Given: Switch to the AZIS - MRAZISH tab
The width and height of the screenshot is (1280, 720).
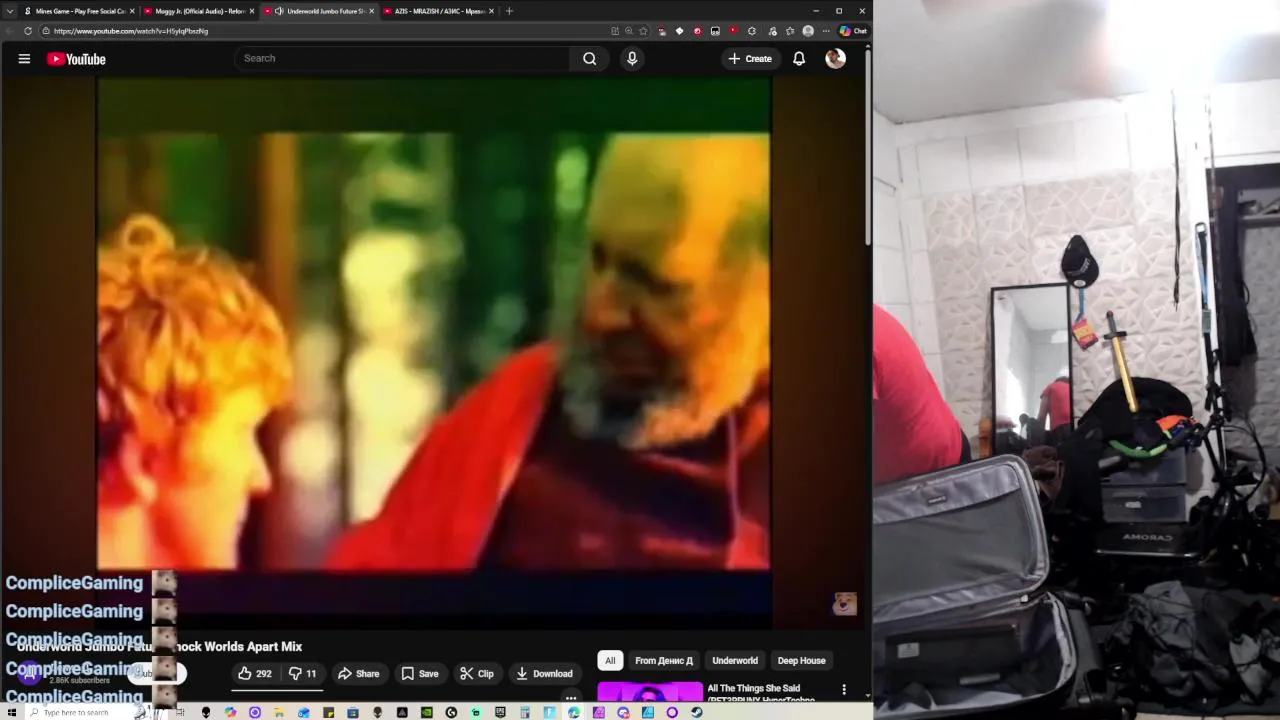Looking at the screenshot, I should [x=436, y=11].
